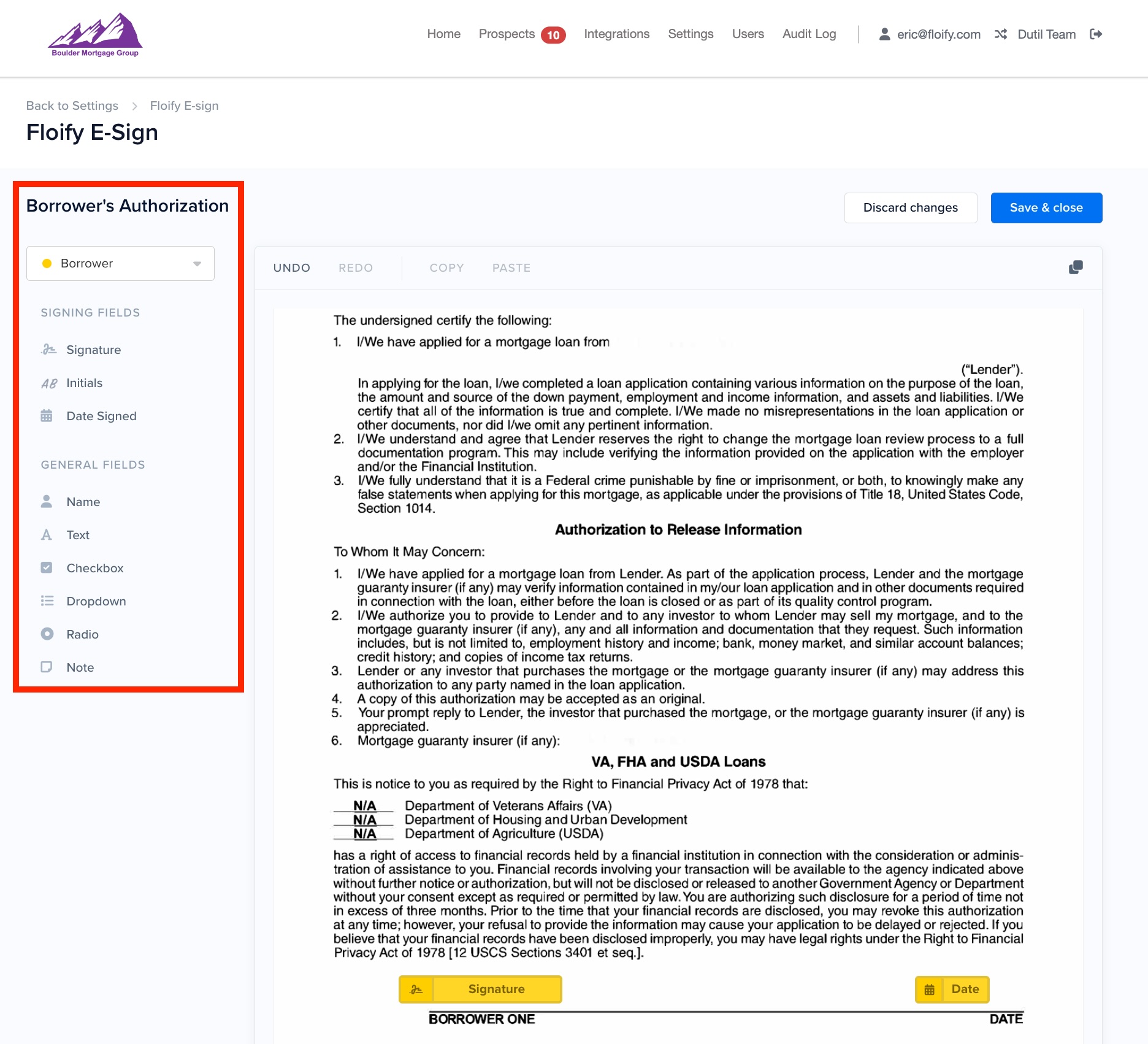Click the Text field letter icon
The width and height of the screenshot is (1148, 1044).
pyautogui.click(x=47, y=535)
